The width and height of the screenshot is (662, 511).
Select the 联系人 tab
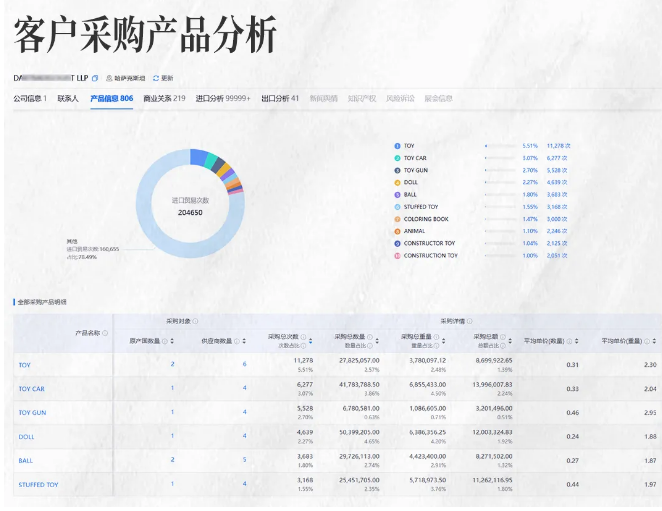(x=68, y=99)
